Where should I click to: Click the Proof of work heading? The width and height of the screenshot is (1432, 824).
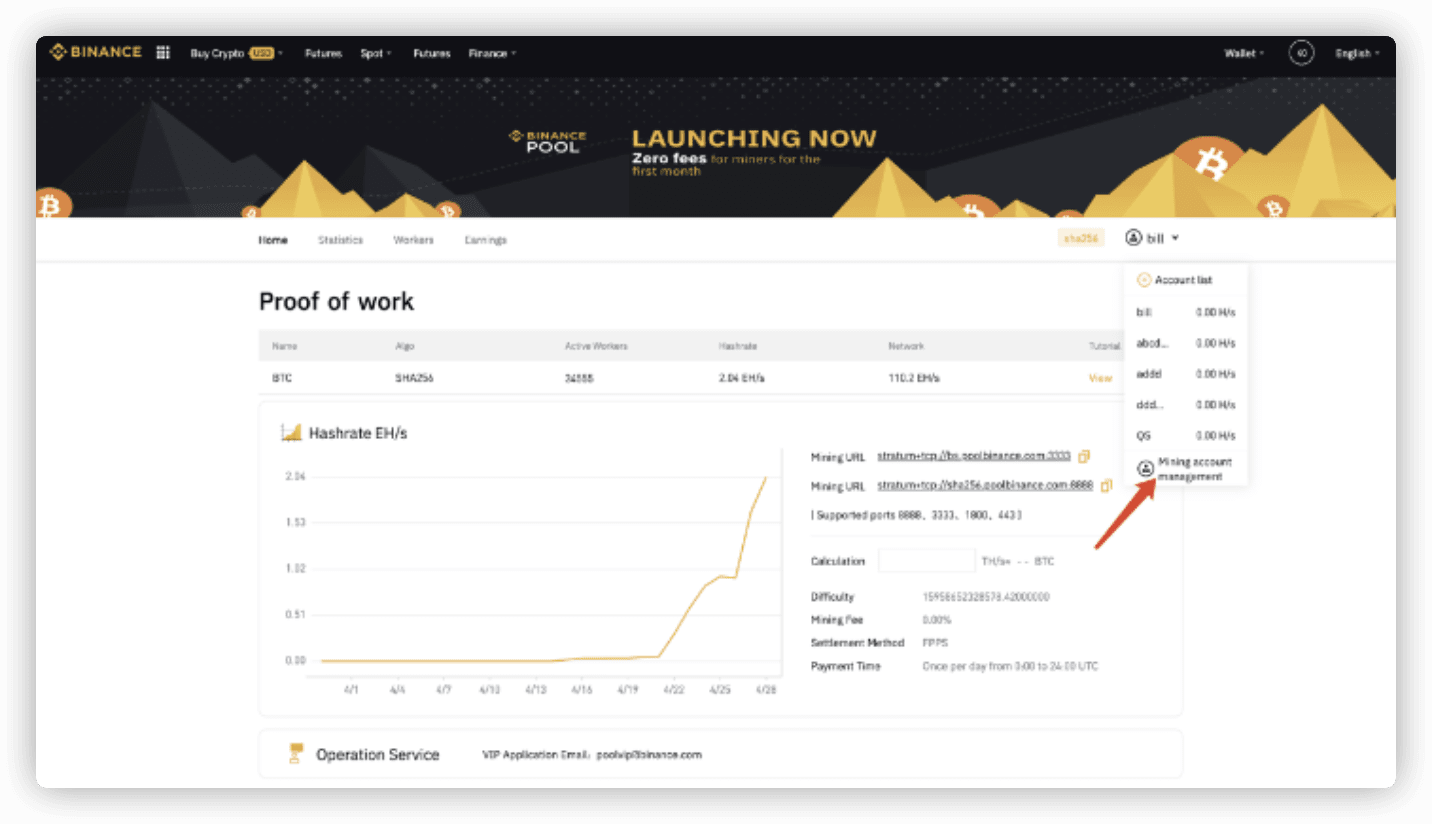coord(336,302)
